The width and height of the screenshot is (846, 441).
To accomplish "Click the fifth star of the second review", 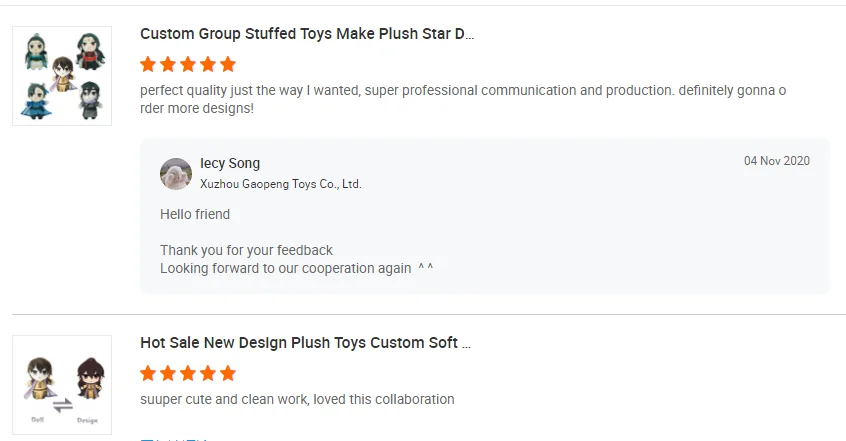I will (x=228, y=373).
